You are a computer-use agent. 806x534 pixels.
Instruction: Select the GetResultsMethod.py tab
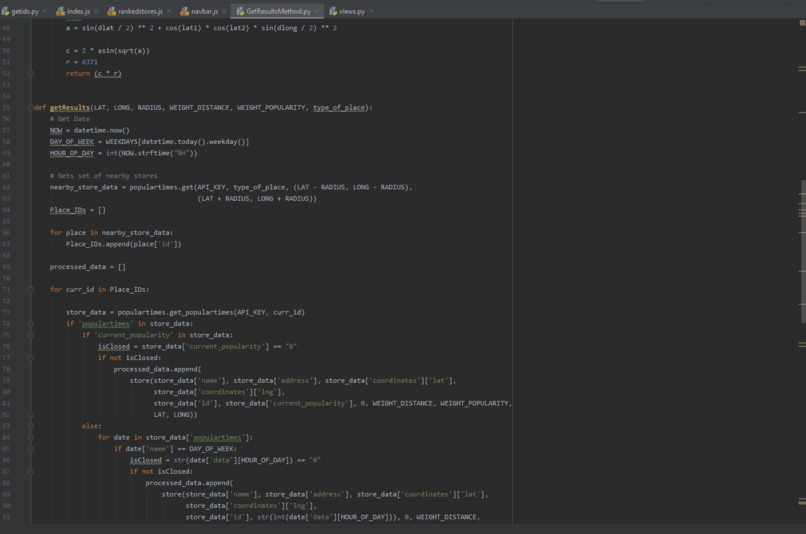click(x=278, y=11)
